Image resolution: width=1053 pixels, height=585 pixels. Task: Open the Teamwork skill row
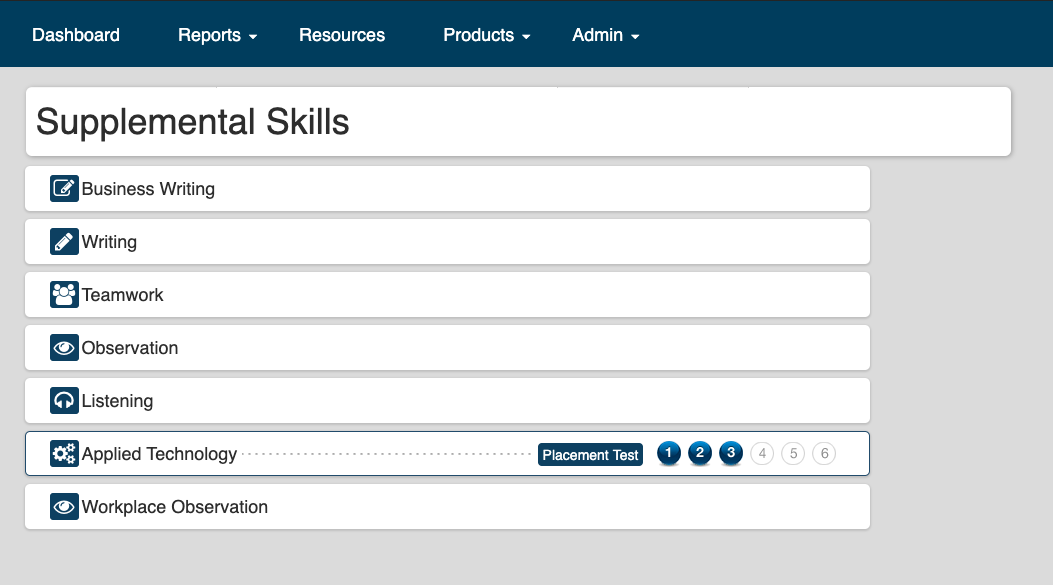(x=447, y=295)
